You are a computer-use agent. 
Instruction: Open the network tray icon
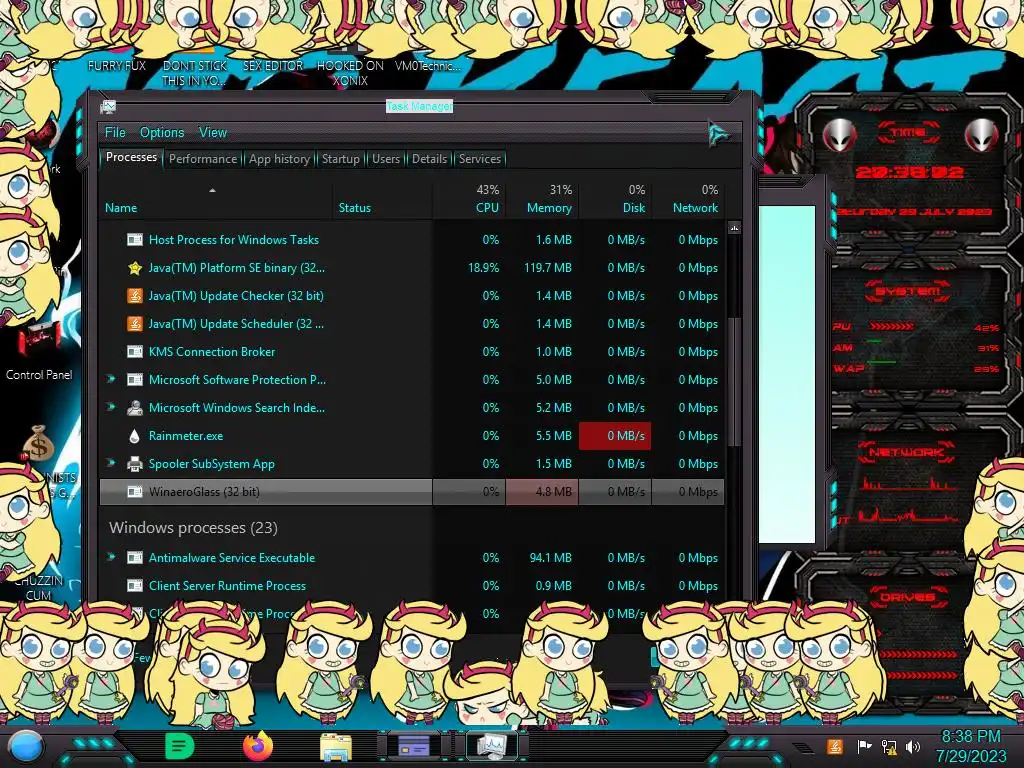(889, 746)
